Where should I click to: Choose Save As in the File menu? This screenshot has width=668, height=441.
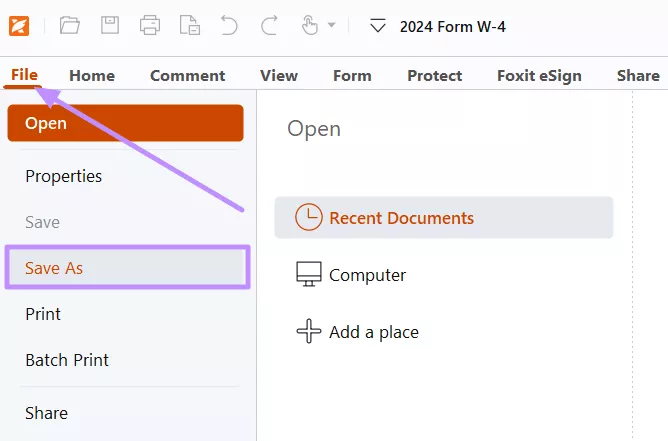tap(127, 268)
